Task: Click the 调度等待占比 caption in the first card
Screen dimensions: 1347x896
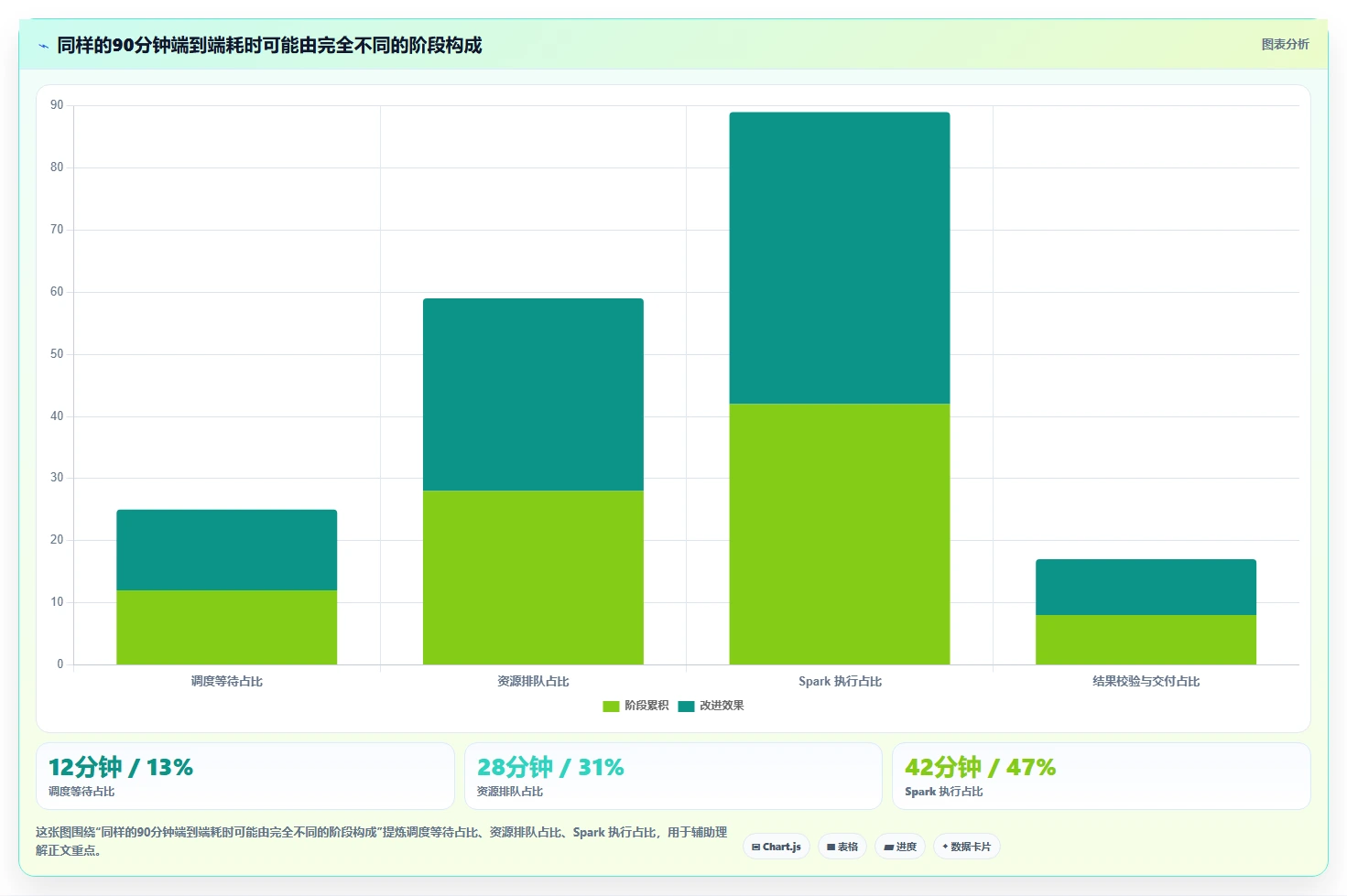Action: 81,792
